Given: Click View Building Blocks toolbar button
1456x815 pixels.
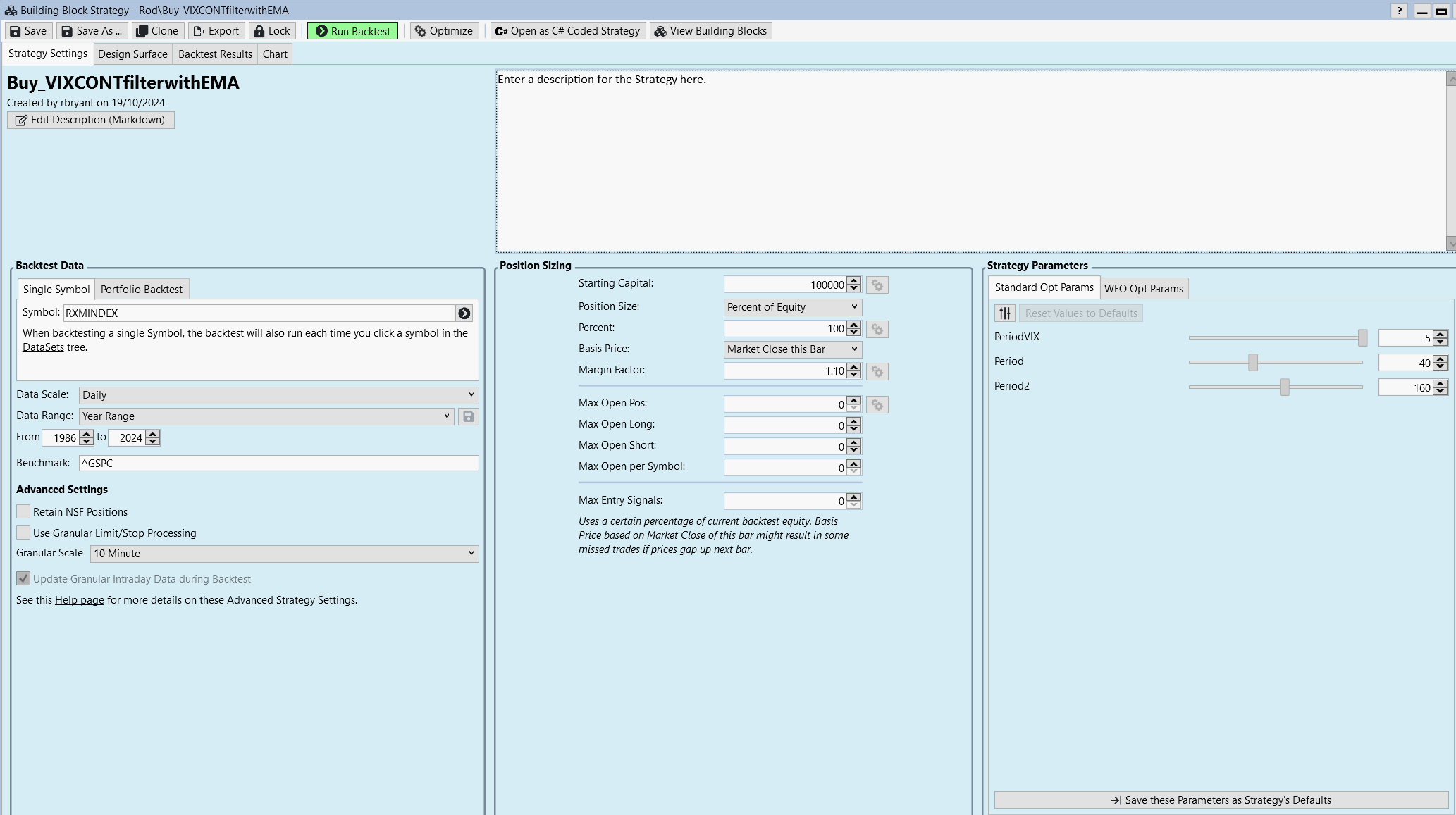Looking at the screenshot, I should 710,31.
